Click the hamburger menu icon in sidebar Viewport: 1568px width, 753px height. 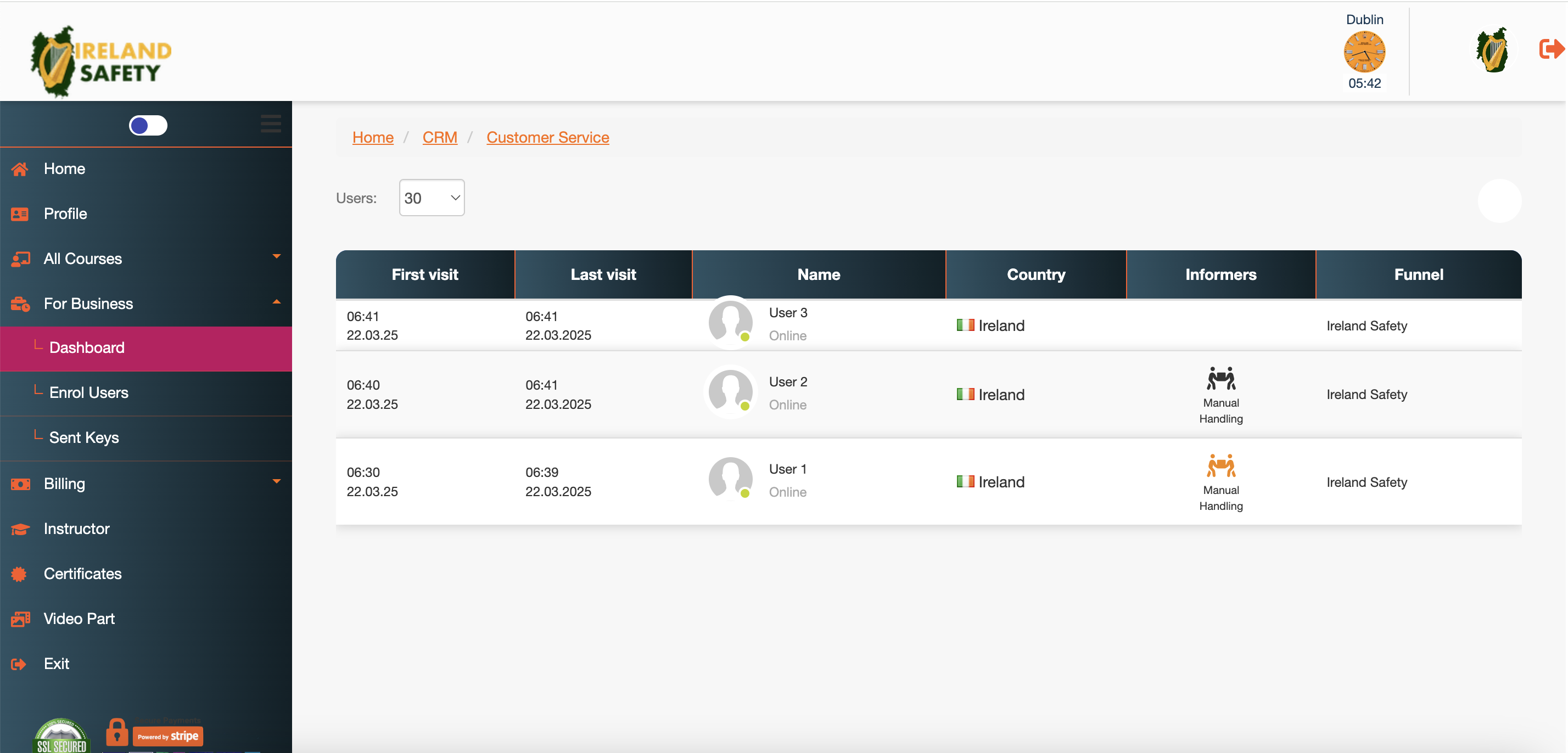[x=271, y=123]
